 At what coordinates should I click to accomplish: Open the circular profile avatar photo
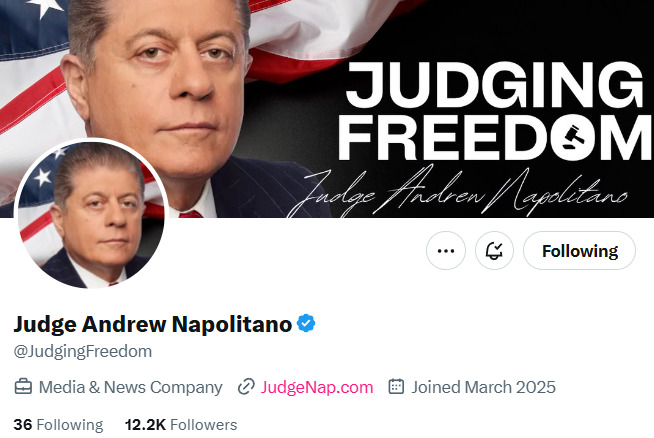(91, 215)
